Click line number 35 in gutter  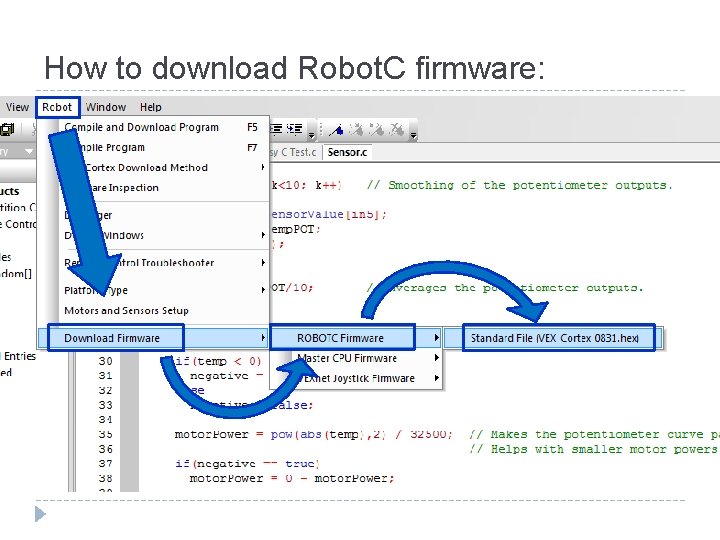click(106, 434)
